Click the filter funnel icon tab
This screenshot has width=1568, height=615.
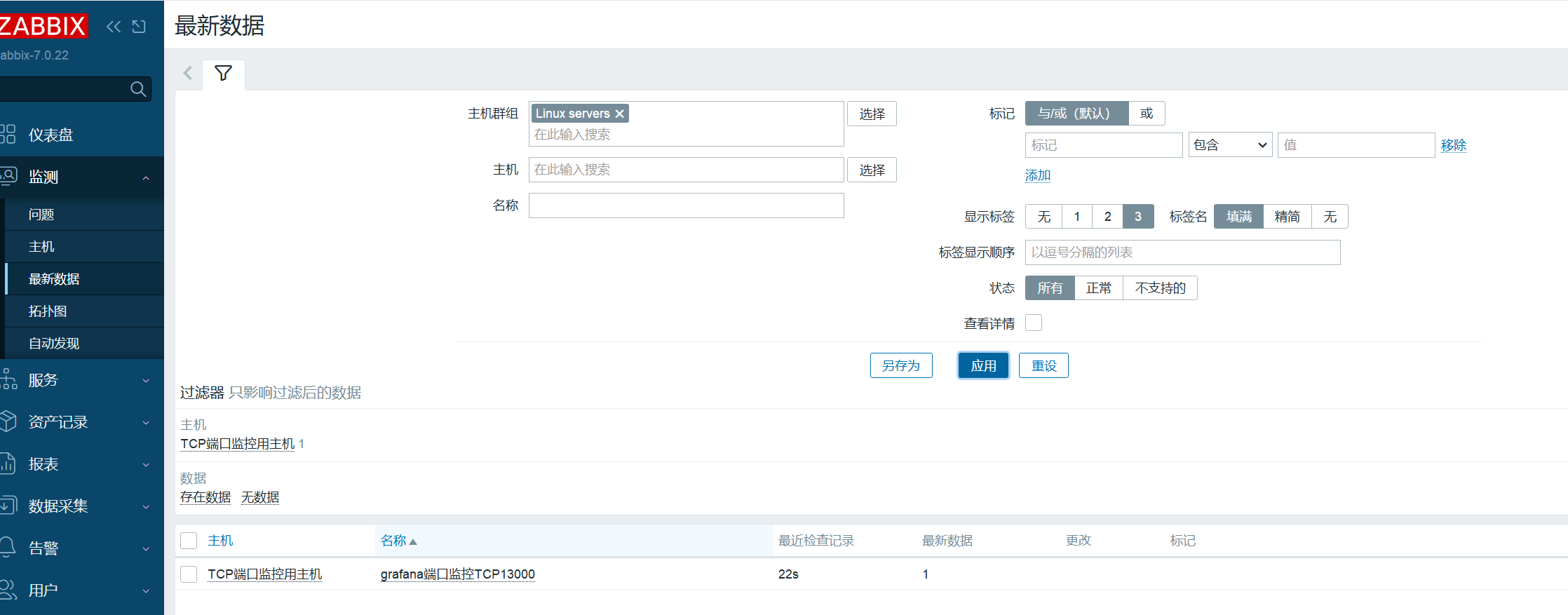(223, 74)
